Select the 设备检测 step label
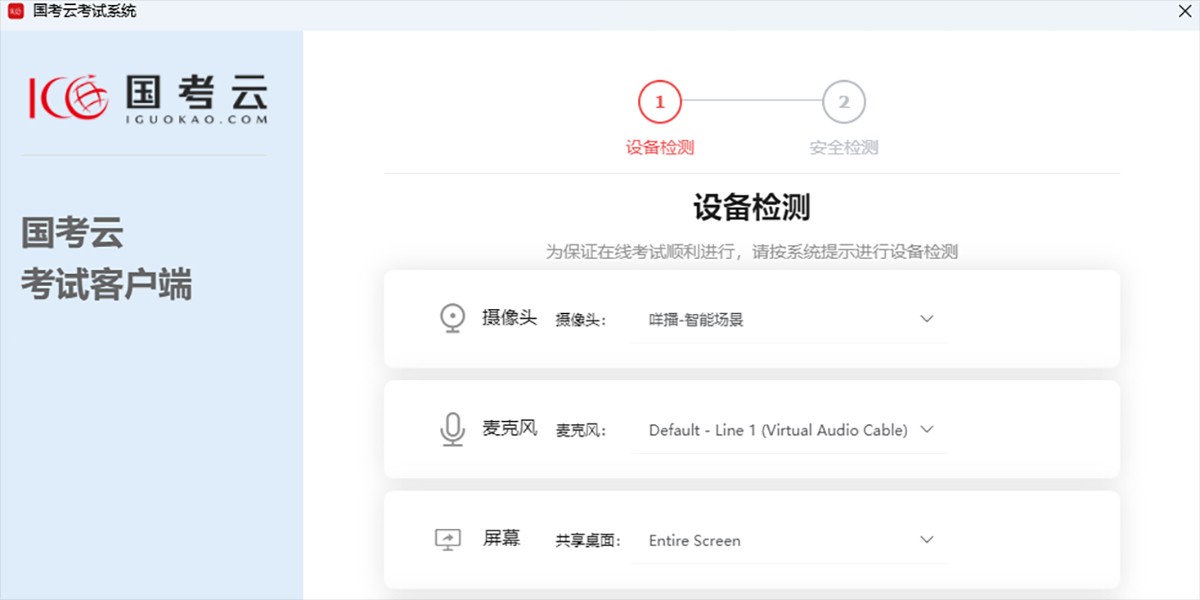Image resolution: width=1200 pixels, height=600 pixels. pyautogui.click(x=657, y=145)
